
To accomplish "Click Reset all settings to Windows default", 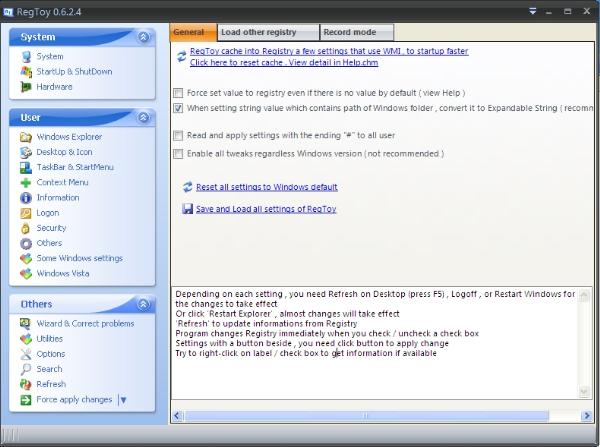I will tap(267, 187).
